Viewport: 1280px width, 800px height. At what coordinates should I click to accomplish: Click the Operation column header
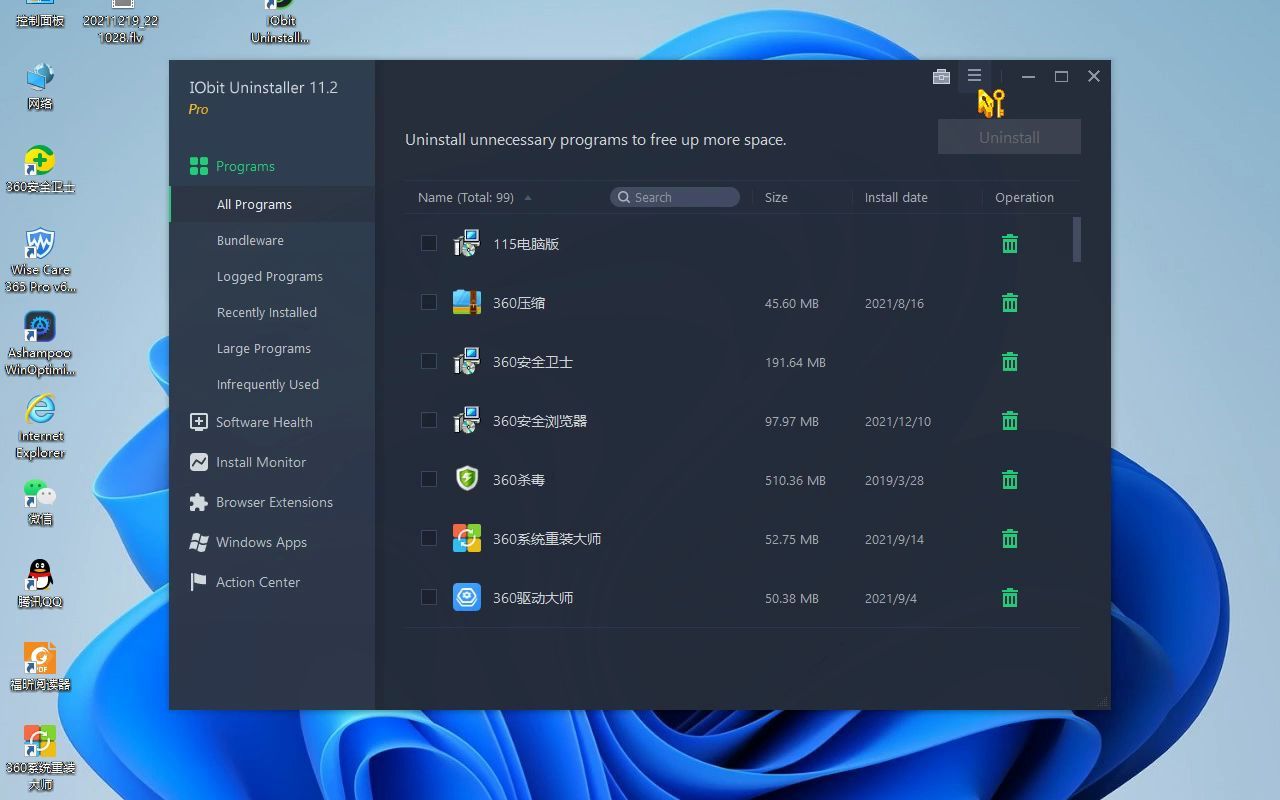(x=1024, y=197)
